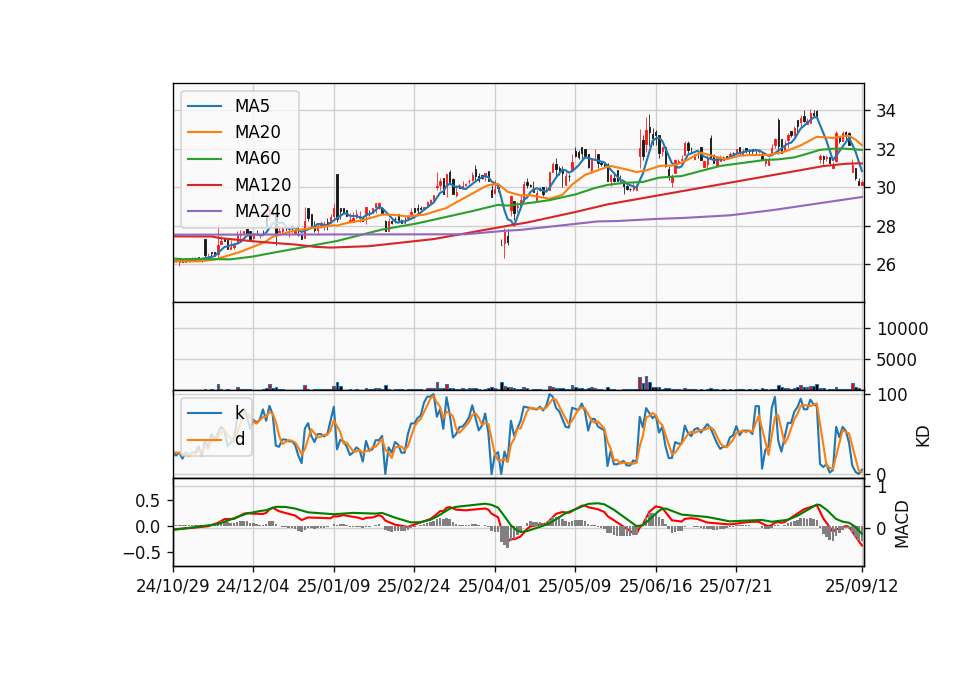Click the 25/01/09 date axis label
Viewport: 960px width, 690px height.
click(334, 586)
